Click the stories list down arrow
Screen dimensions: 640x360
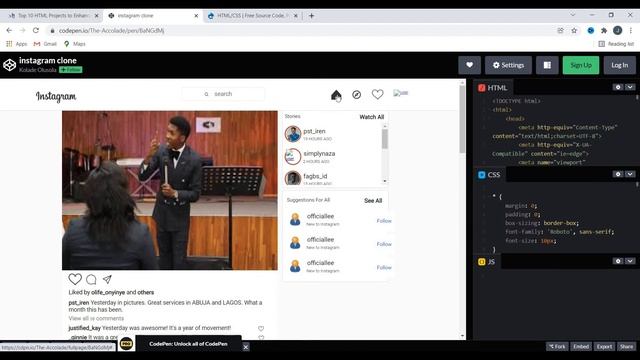tap(384, 181)
